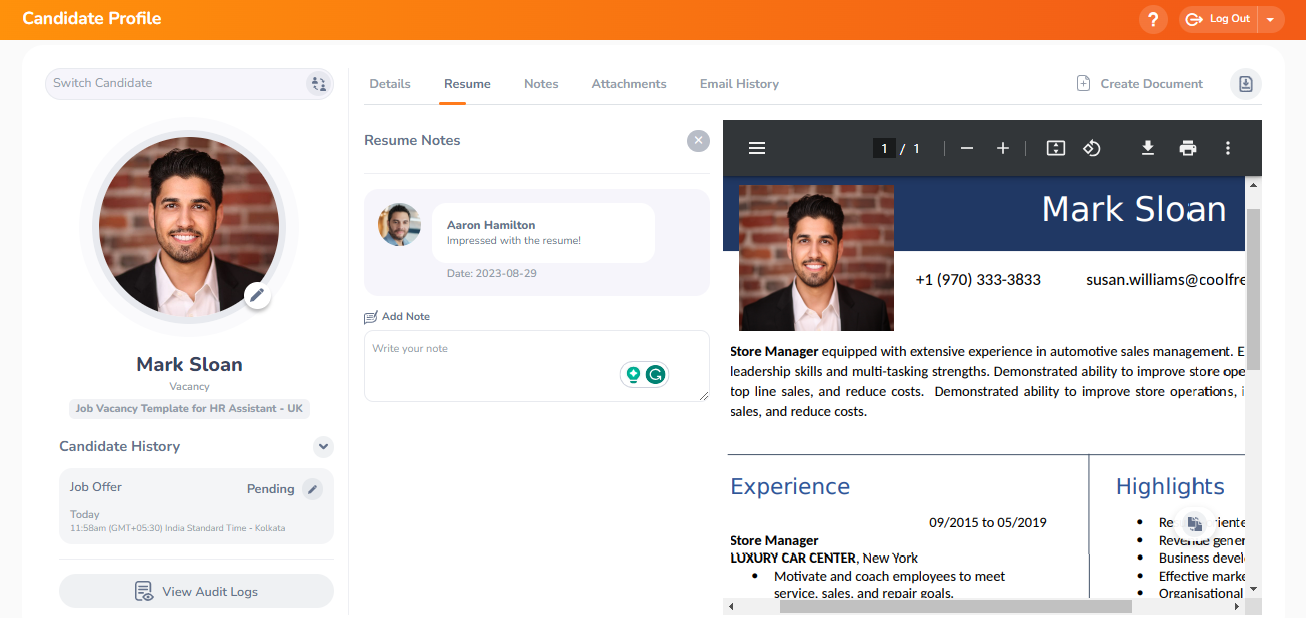Click the Grammarly G icon
Screen dimensions: 1306x618
[656, 375]
